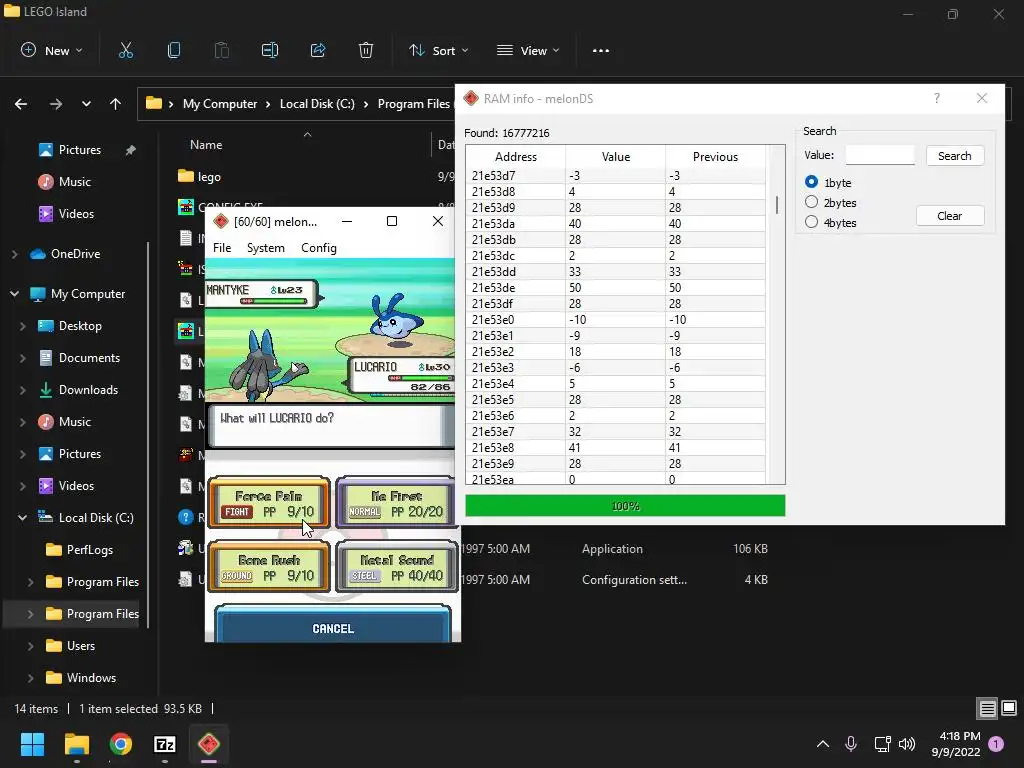This screenshot has height=768, width=1024.
Task: Open the recent locations chevron
Action: (x=86, y=104)
